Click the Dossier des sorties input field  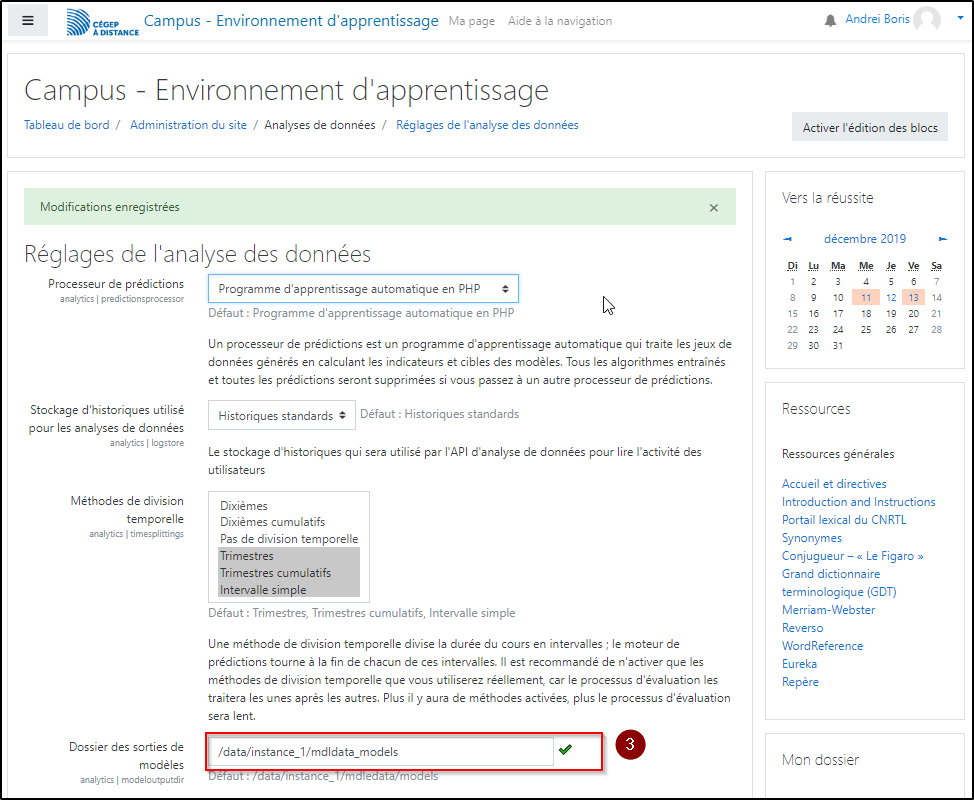(380, 751)
